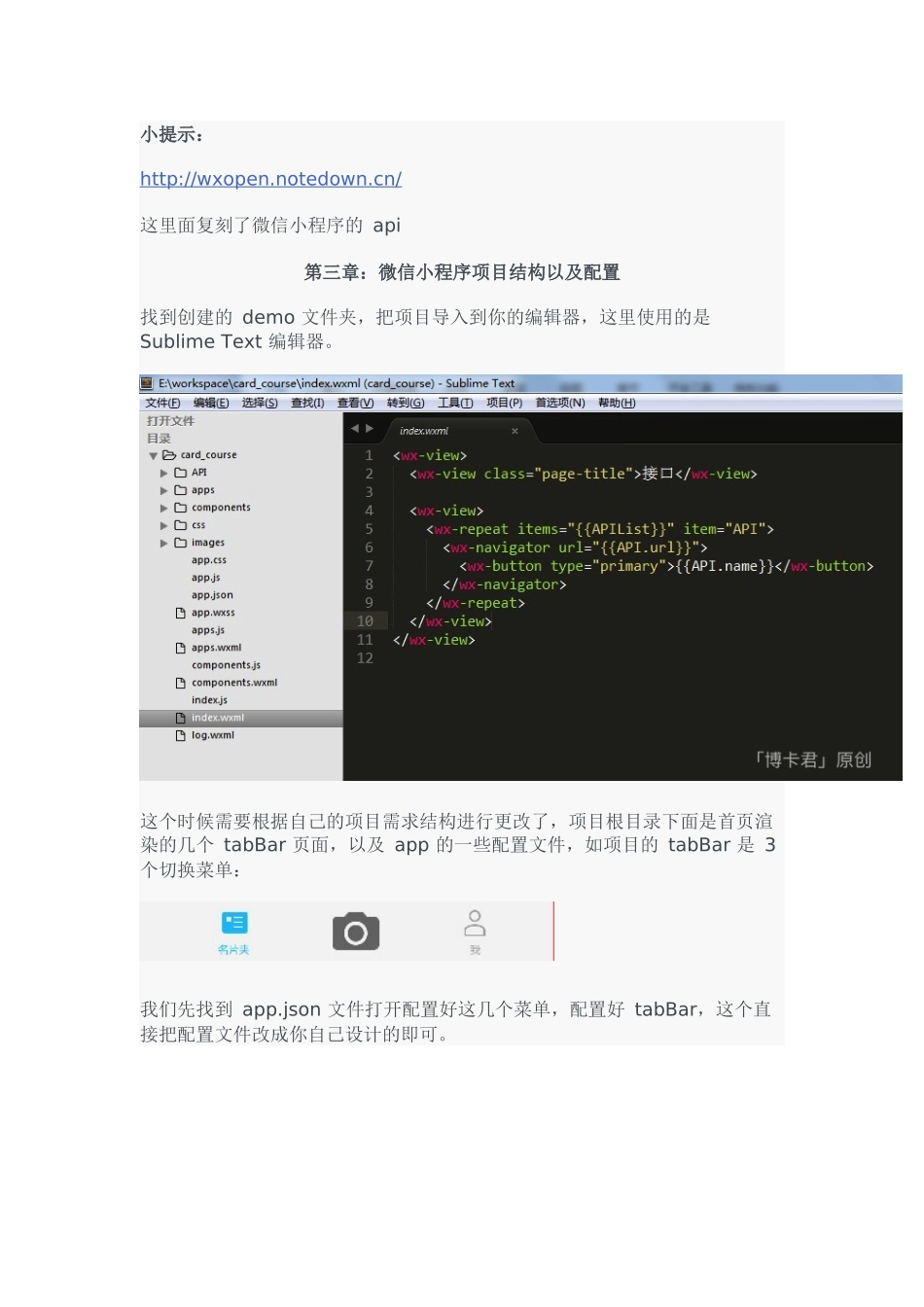Click the app.wxss file icon
Image resolution: width=924 pixels, height=1307 pixels.
click(180, 614)
